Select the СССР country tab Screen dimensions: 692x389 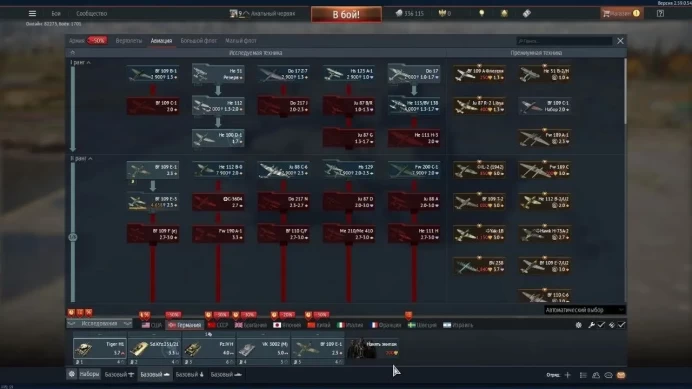[x=218, y=325]
